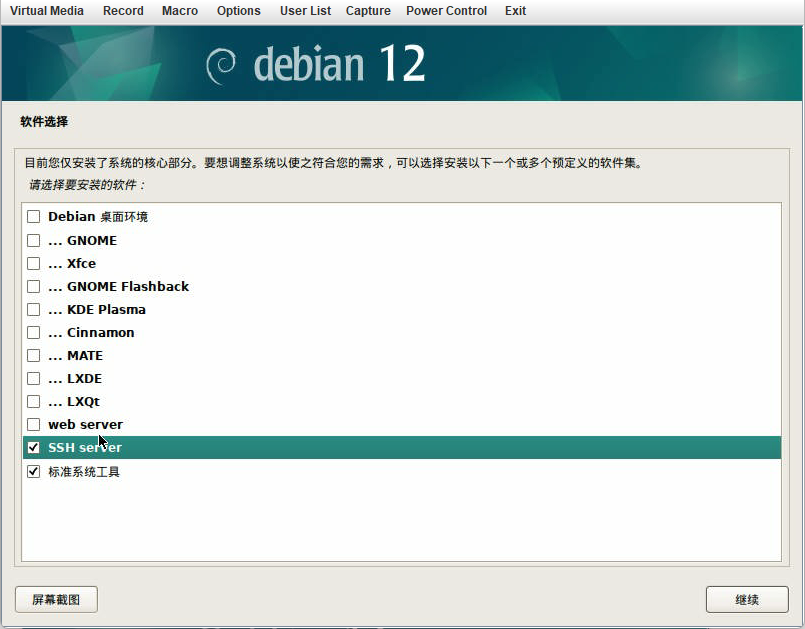The height and width of the screenshot is (629, 805).
Task: Enable GNOME Flashback installation
Action: [x=33, y=286]
